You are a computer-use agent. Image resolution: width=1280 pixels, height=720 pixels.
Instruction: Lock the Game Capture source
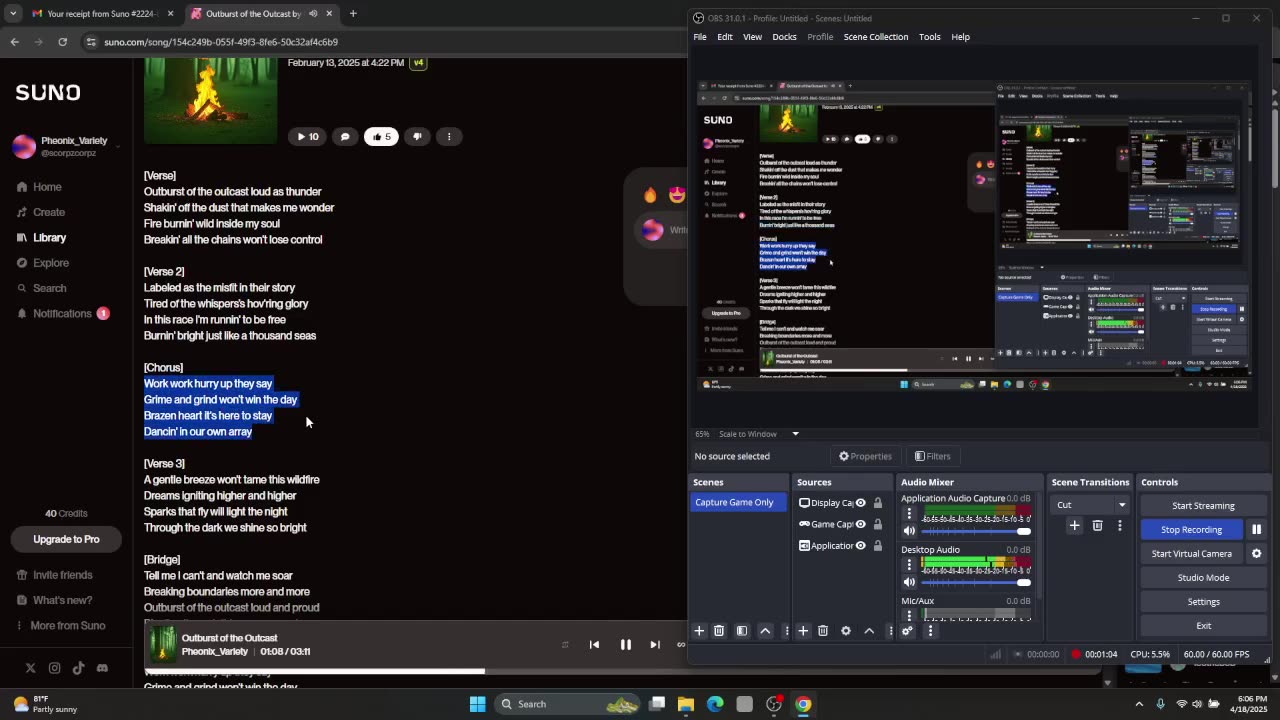878,524
